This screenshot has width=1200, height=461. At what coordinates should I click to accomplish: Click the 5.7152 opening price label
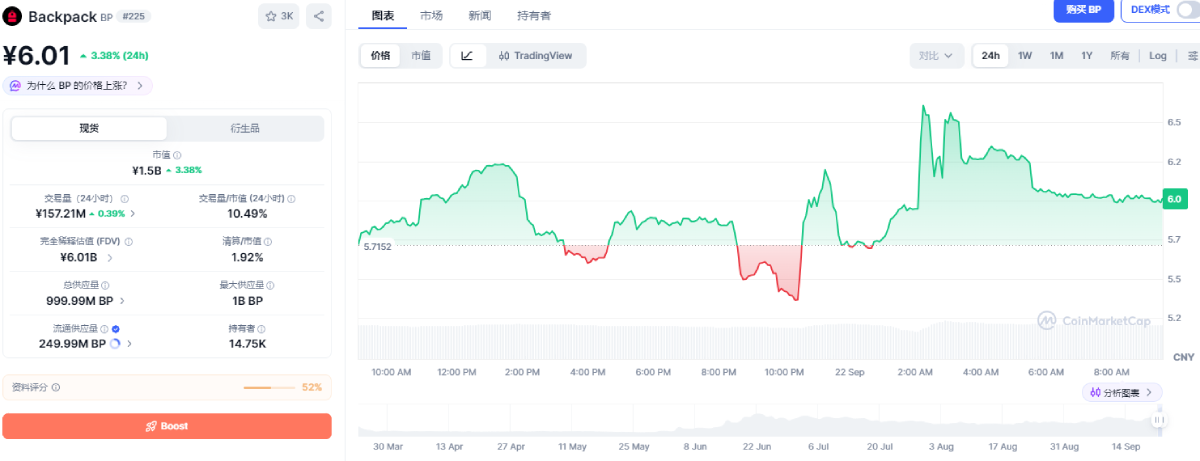376,245
